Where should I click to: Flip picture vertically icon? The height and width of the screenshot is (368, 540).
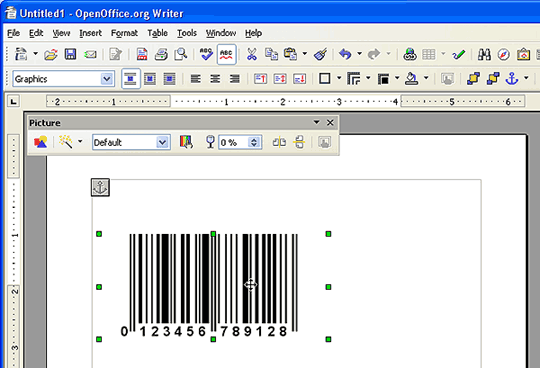coord(299,142)
